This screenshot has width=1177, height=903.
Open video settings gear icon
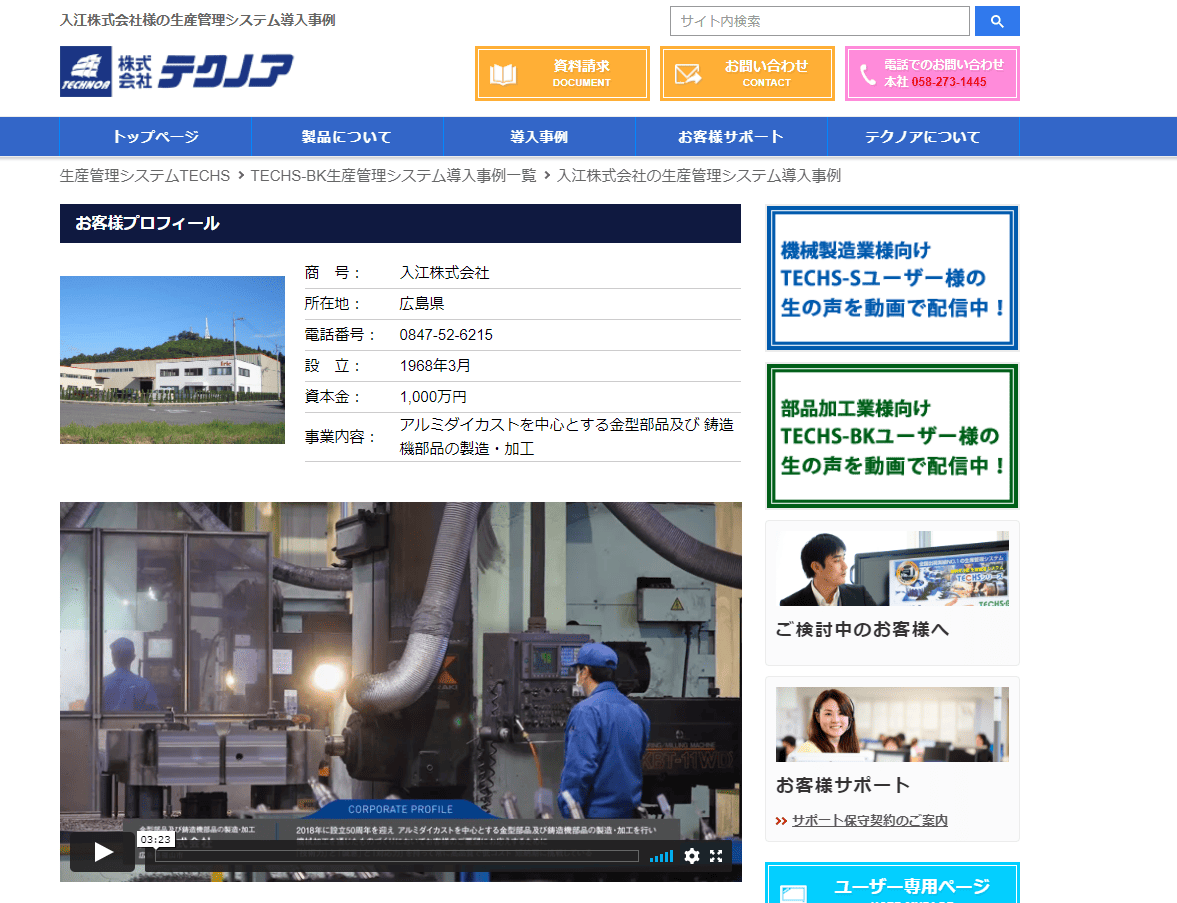(x=691, y=856)
